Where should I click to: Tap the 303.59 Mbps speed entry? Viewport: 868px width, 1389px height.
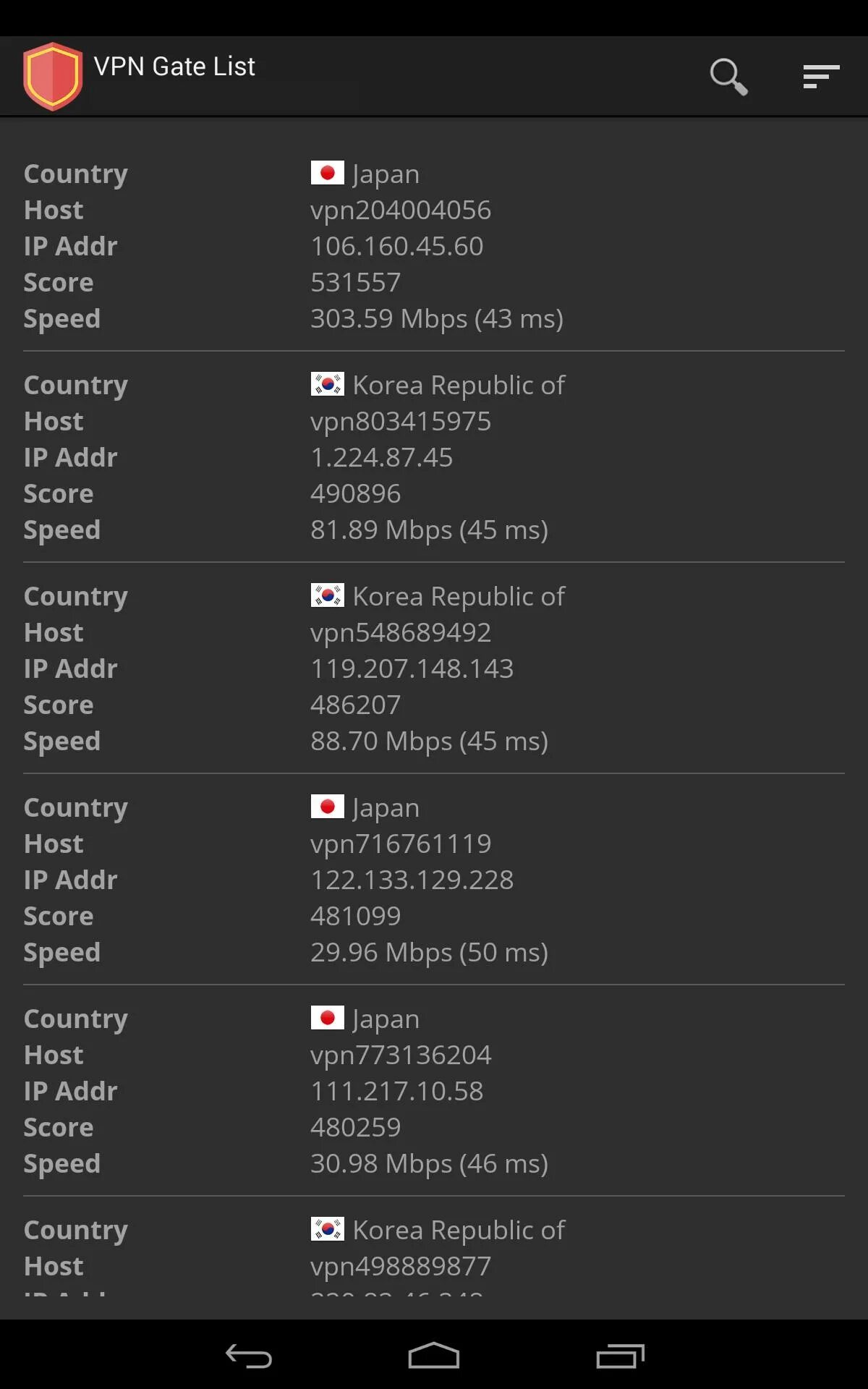436,318
